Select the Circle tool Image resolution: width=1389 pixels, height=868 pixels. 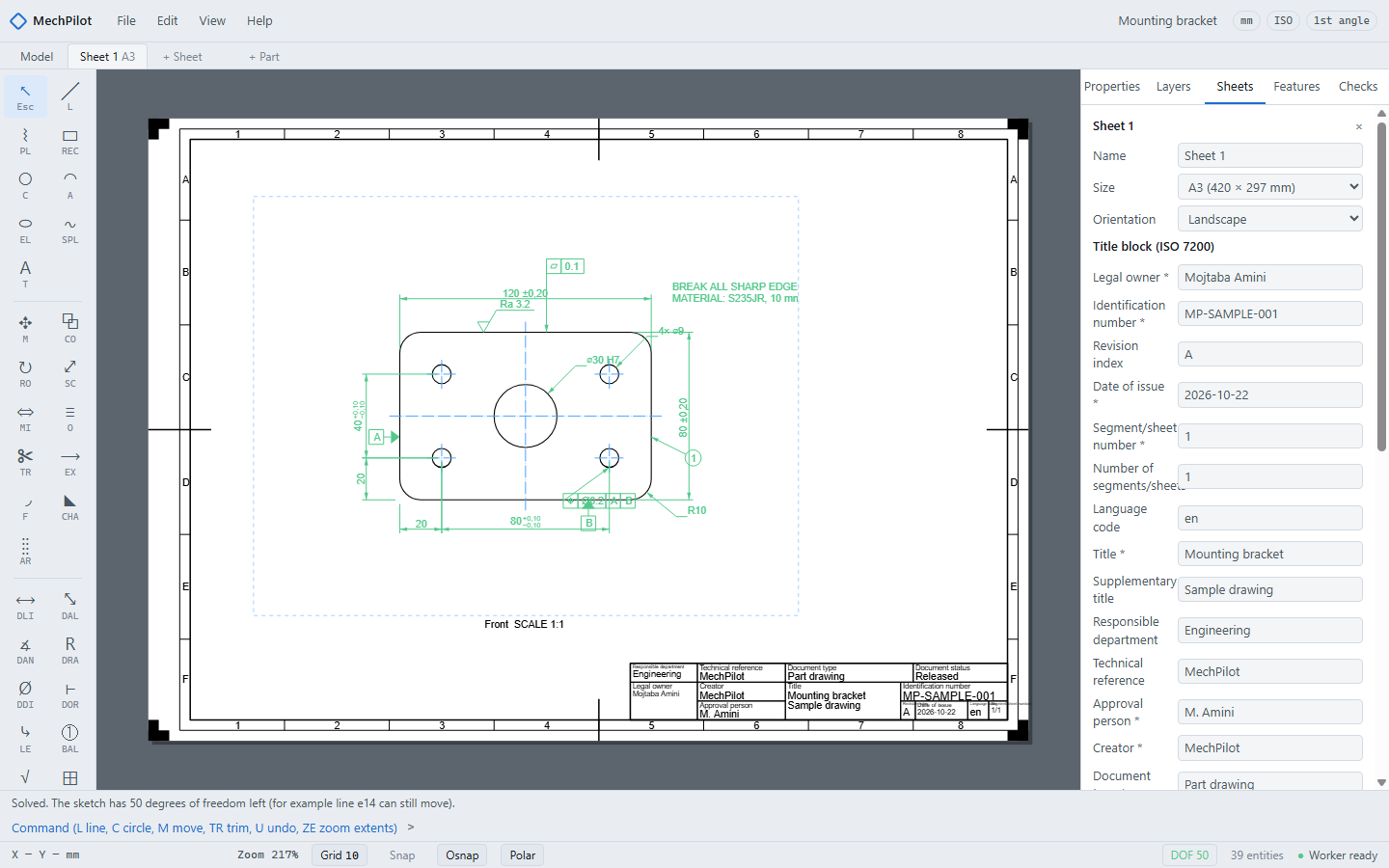(25, 186)
